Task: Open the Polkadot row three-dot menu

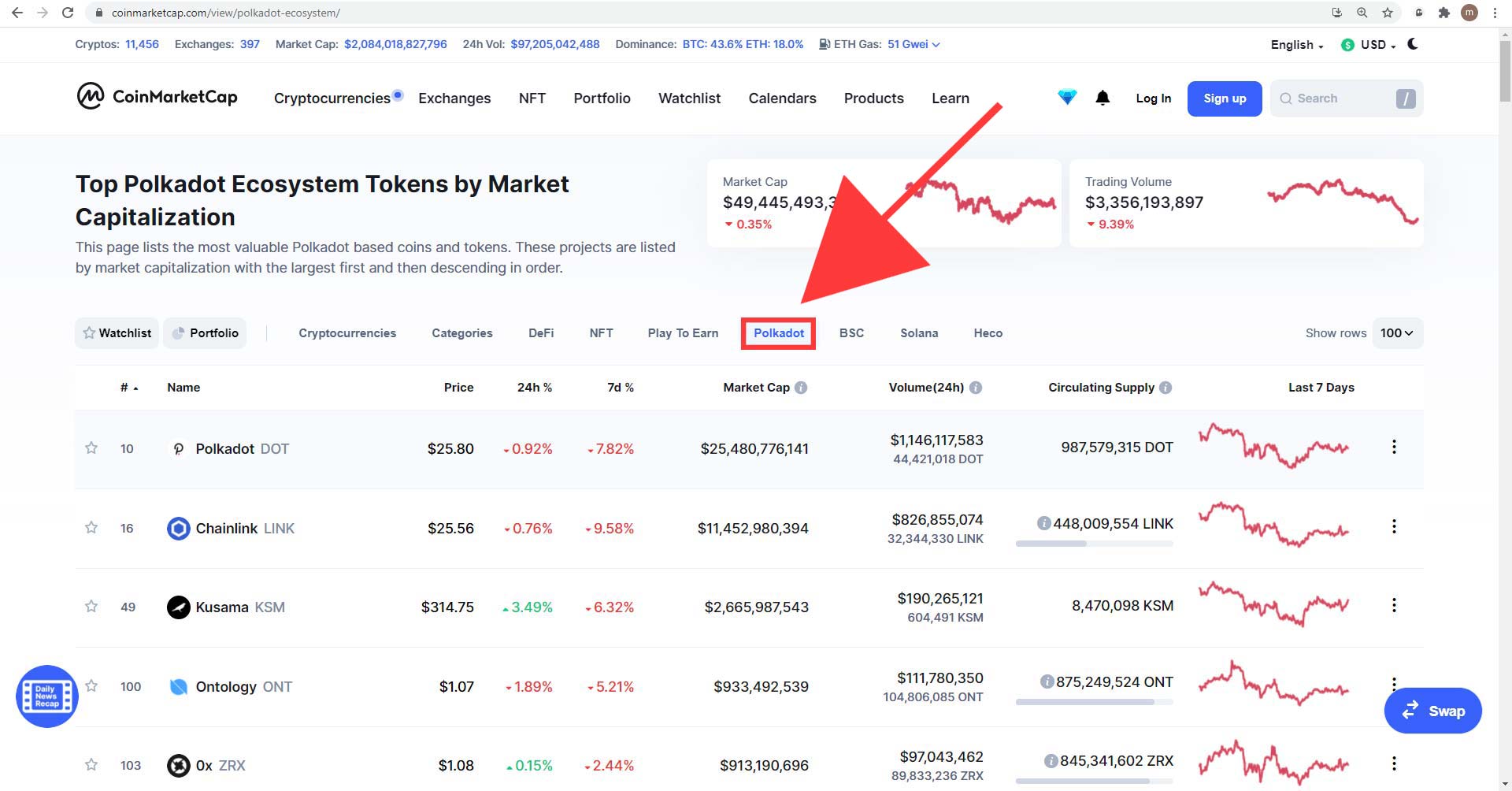Action: (1394, 447)
